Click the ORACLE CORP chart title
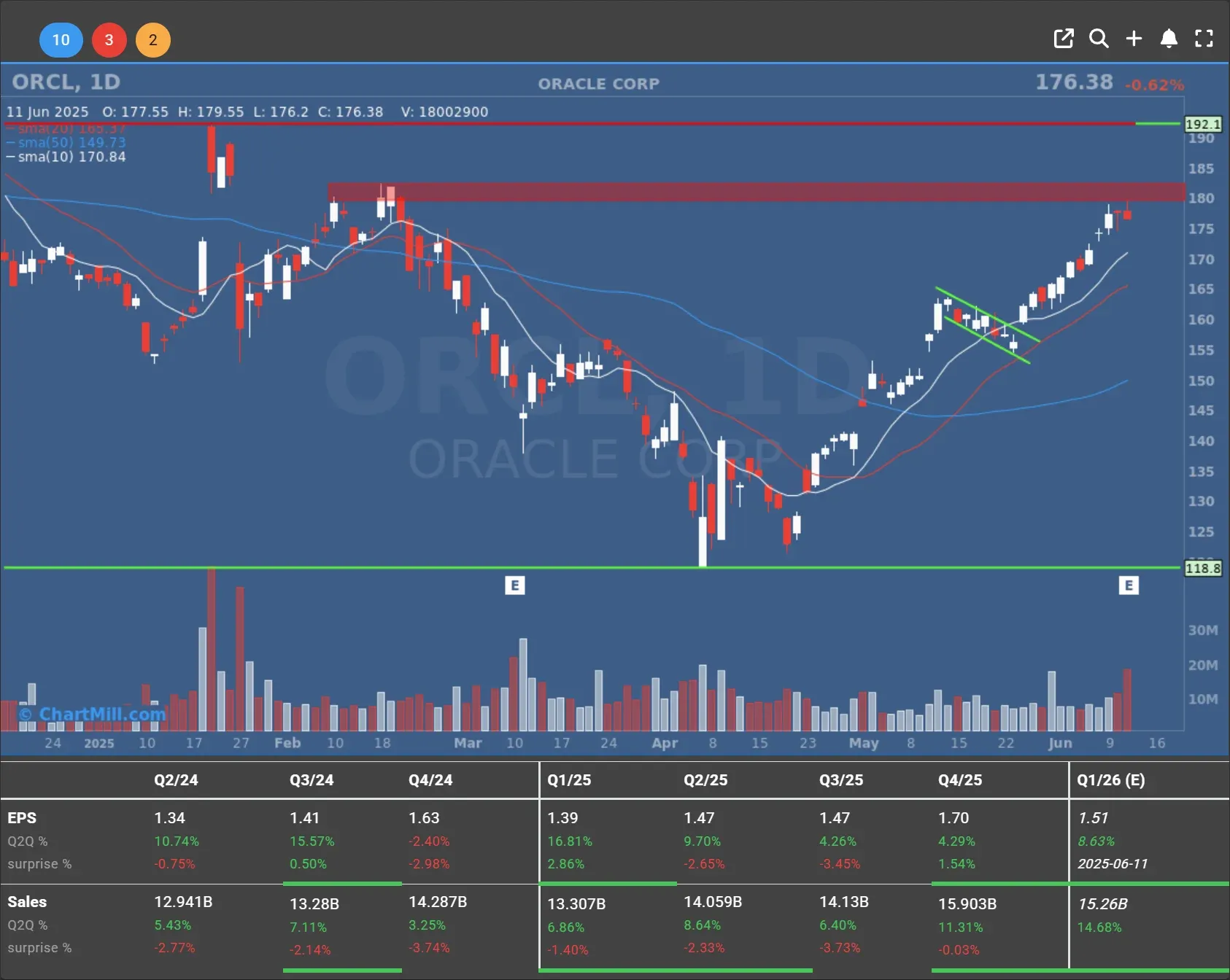 (598, 84)
